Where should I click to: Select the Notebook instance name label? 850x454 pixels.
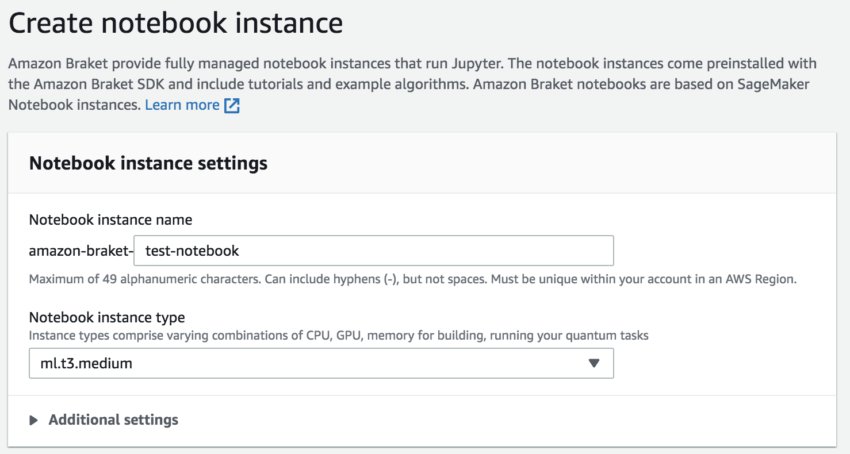[x=111, y=220]
